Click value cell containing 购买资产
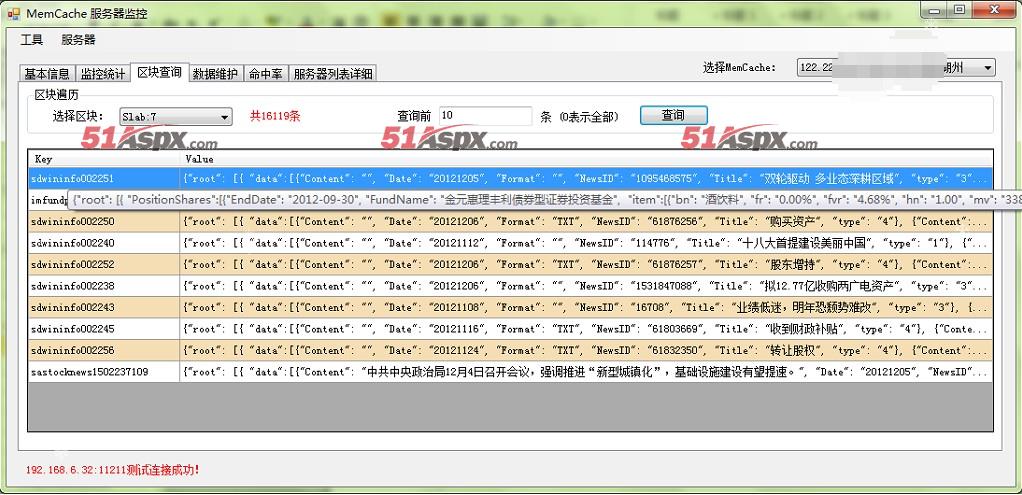Viewport: 1022px width, 495px height. coord(586,222)
